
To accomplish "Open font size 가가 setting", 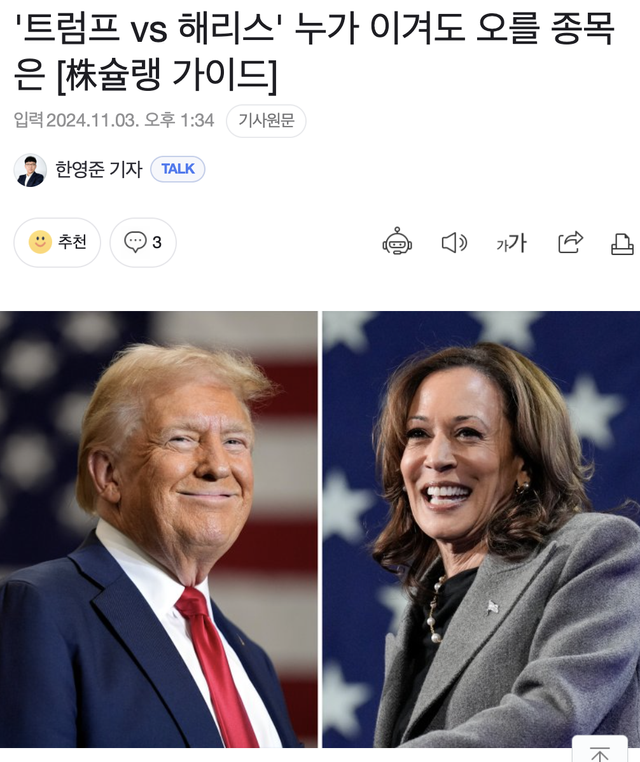I will (512, 242).
